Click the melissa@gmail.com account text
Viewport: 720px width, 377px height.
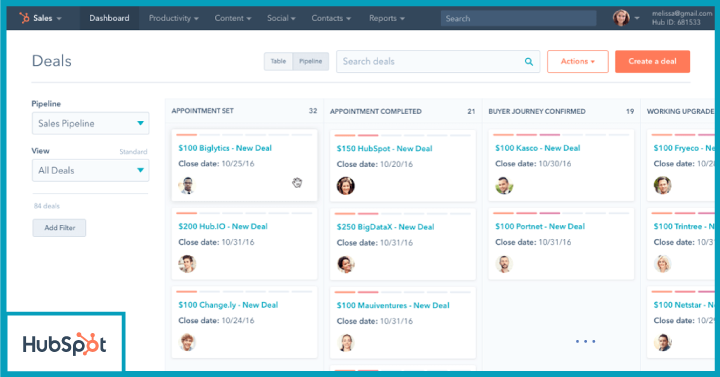[682, 13]
